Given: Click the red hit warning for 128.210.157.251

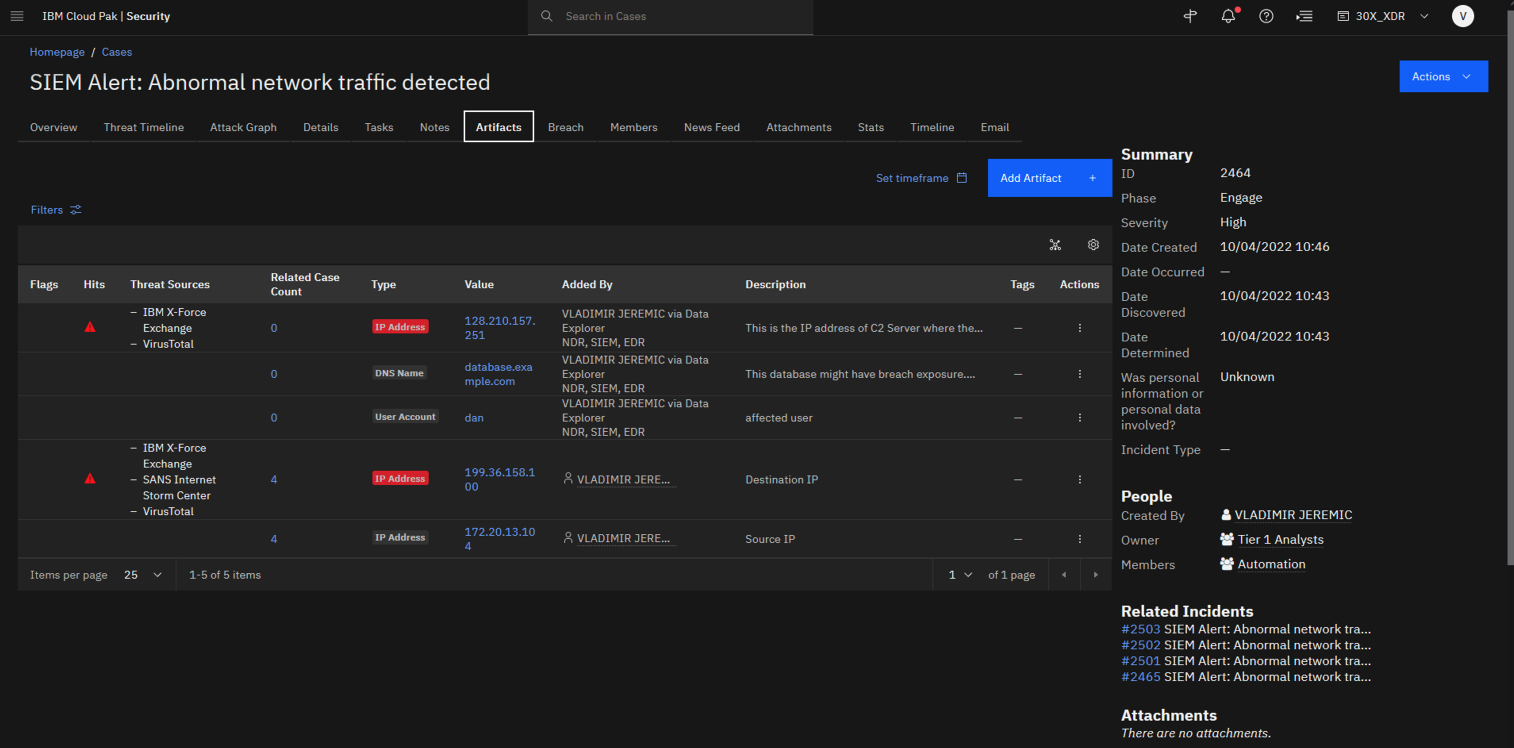Looking at the screenshot, I should click(x=90, y=327).
